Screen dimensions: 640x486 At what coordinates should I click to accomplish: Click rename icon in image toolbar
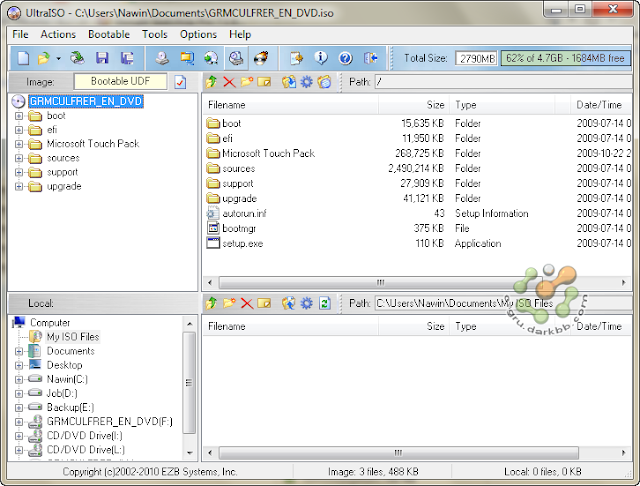pos(264,82)
